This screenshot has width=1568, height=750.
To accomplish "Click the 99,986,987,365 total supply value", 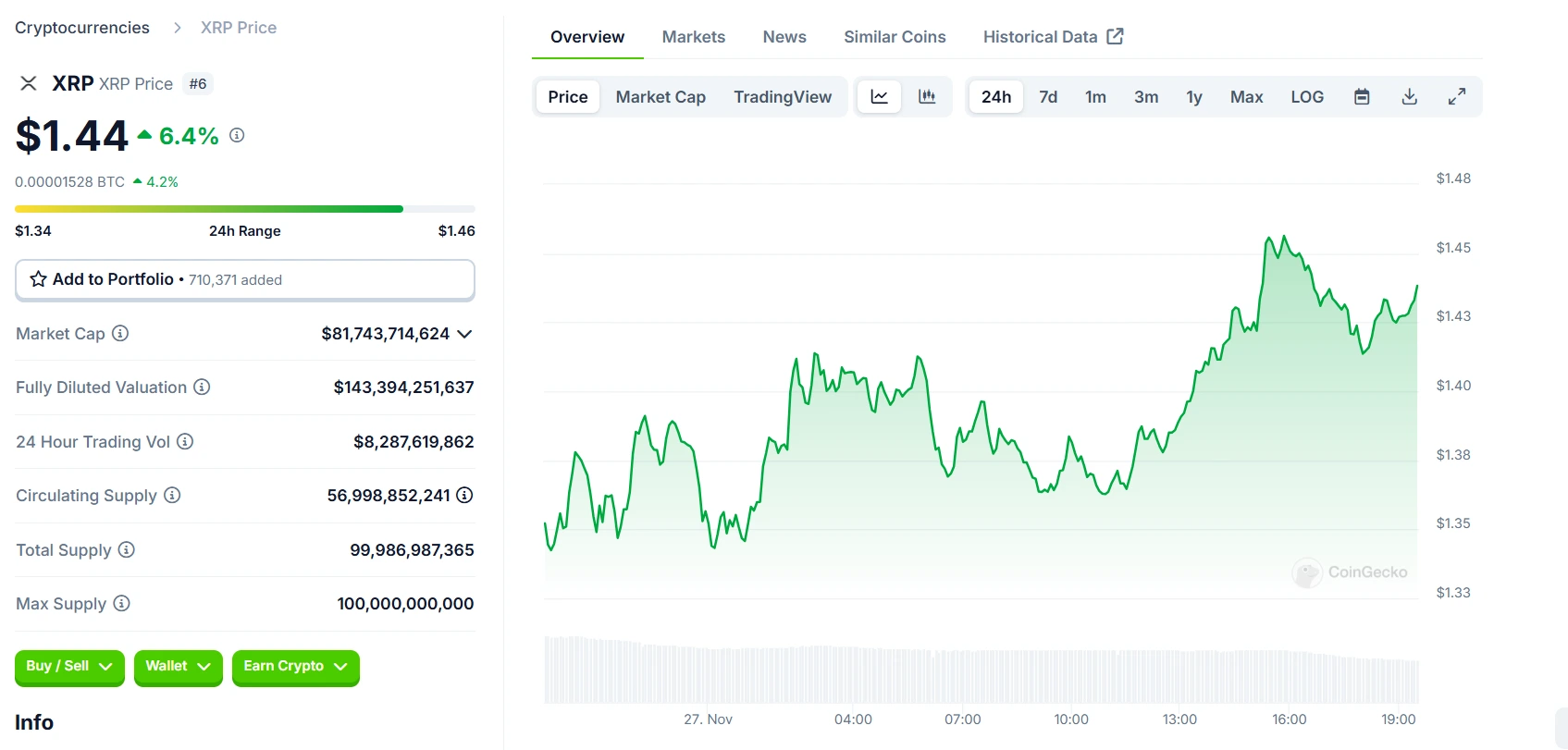I will tap(412, 549).
